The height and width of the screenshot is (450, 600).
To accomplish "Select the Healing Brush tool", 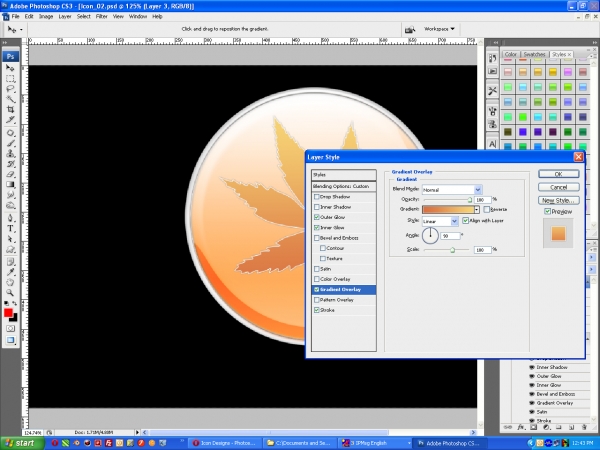I will pos(10,133).
